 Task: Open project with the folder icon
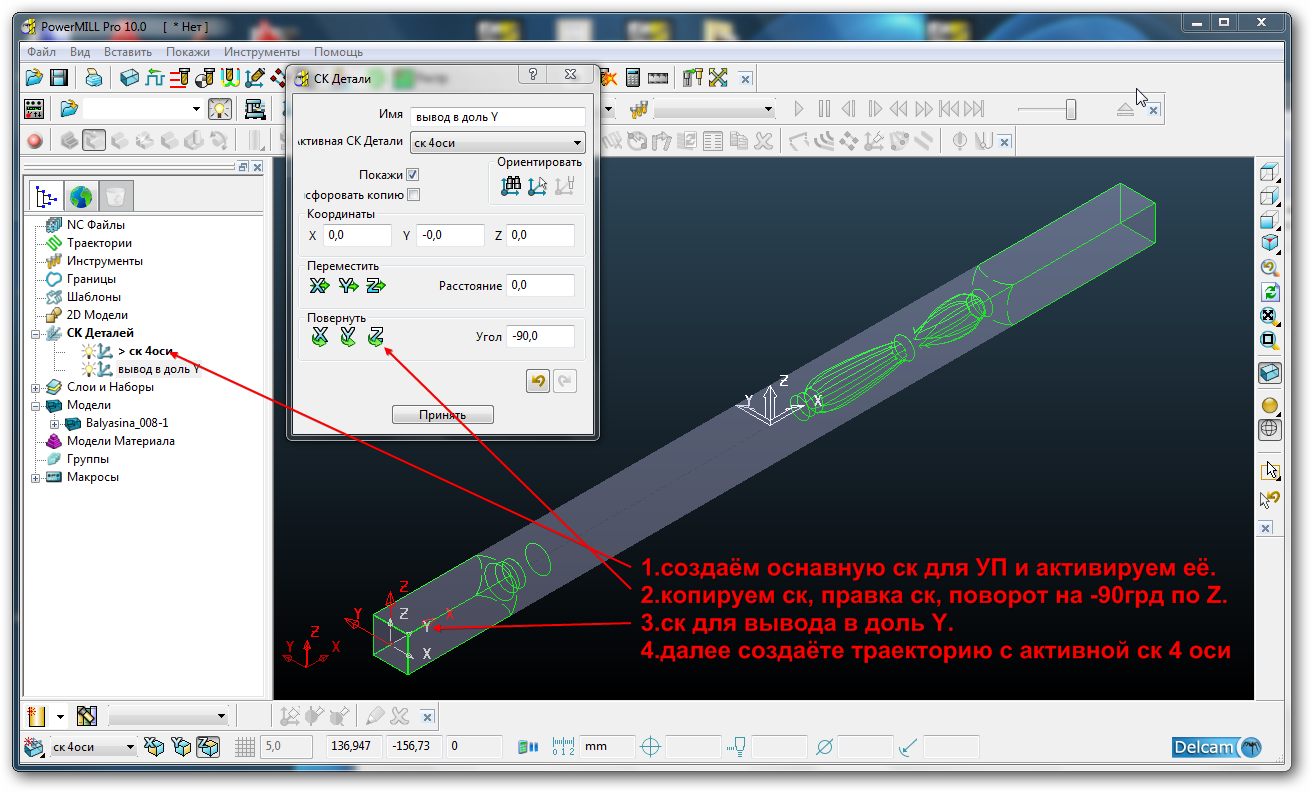click(35, 77)
